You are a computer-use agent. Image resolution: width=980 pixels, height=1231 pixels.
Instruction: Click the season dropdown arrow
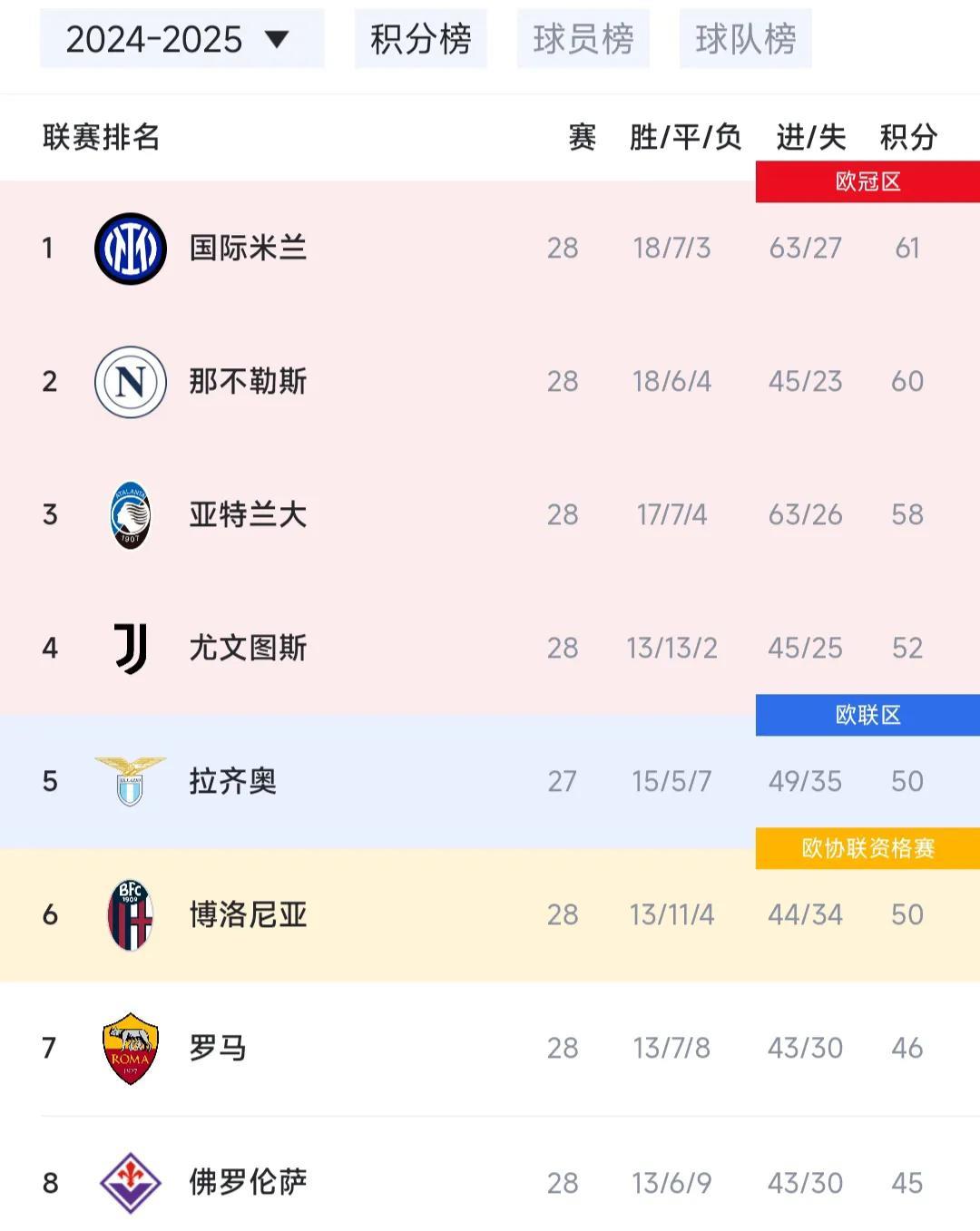276,39
